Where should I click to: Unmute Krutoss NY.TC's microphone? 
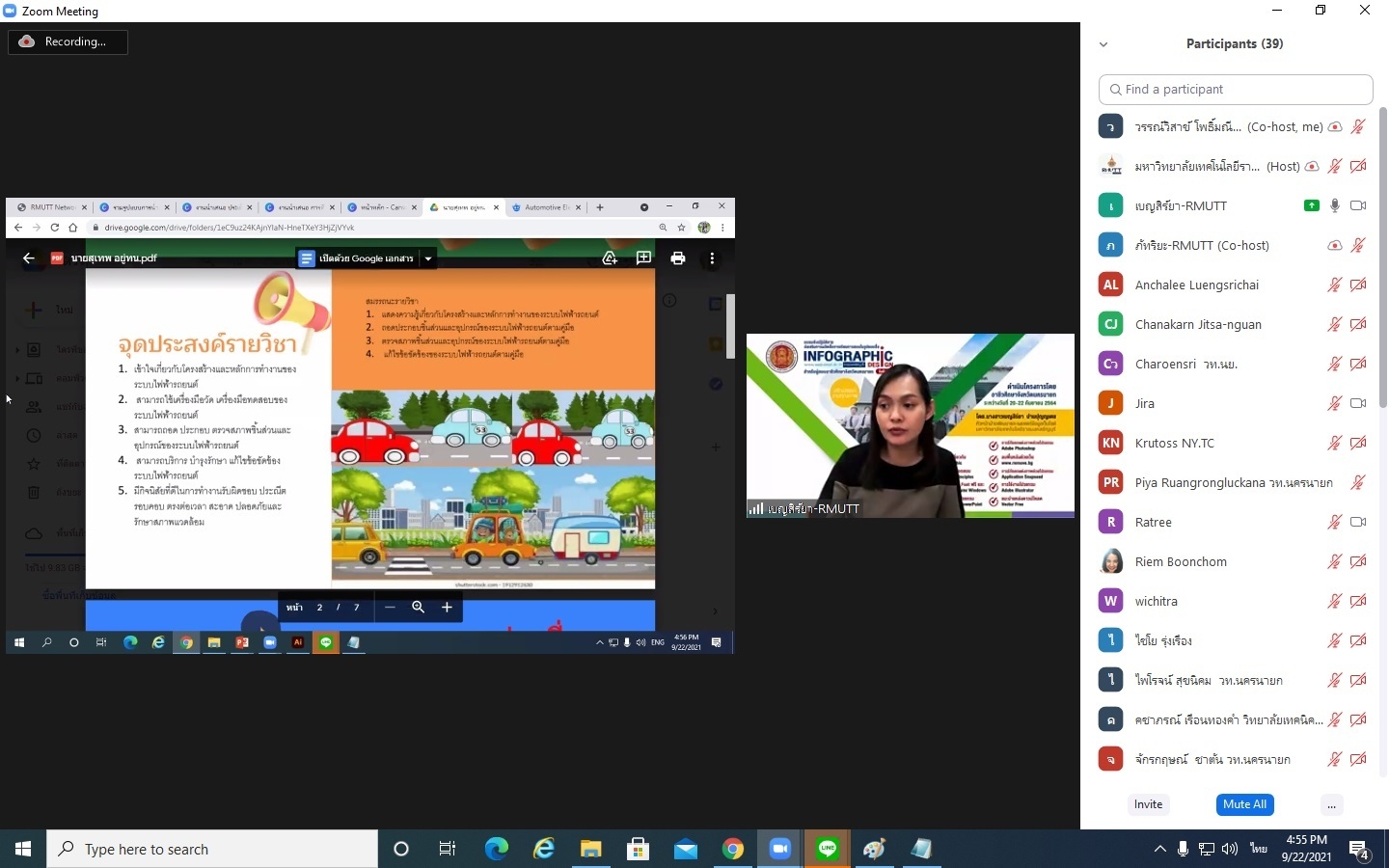[1335, 443]
